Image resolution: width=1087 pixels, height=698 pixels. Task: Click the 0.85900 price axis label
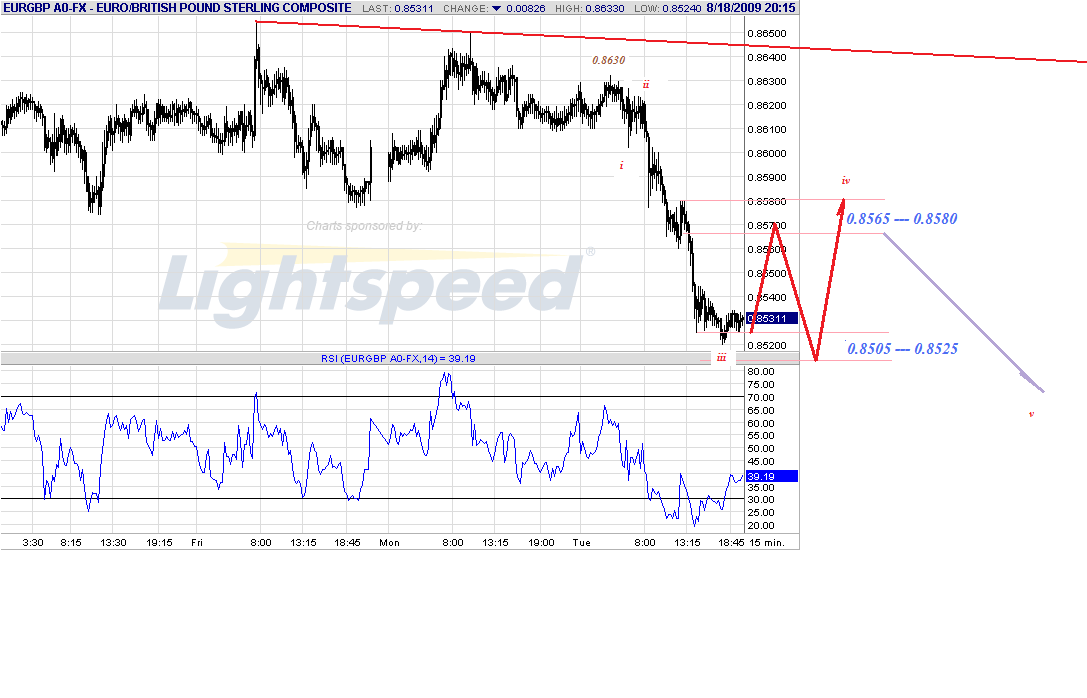point(767,177)
